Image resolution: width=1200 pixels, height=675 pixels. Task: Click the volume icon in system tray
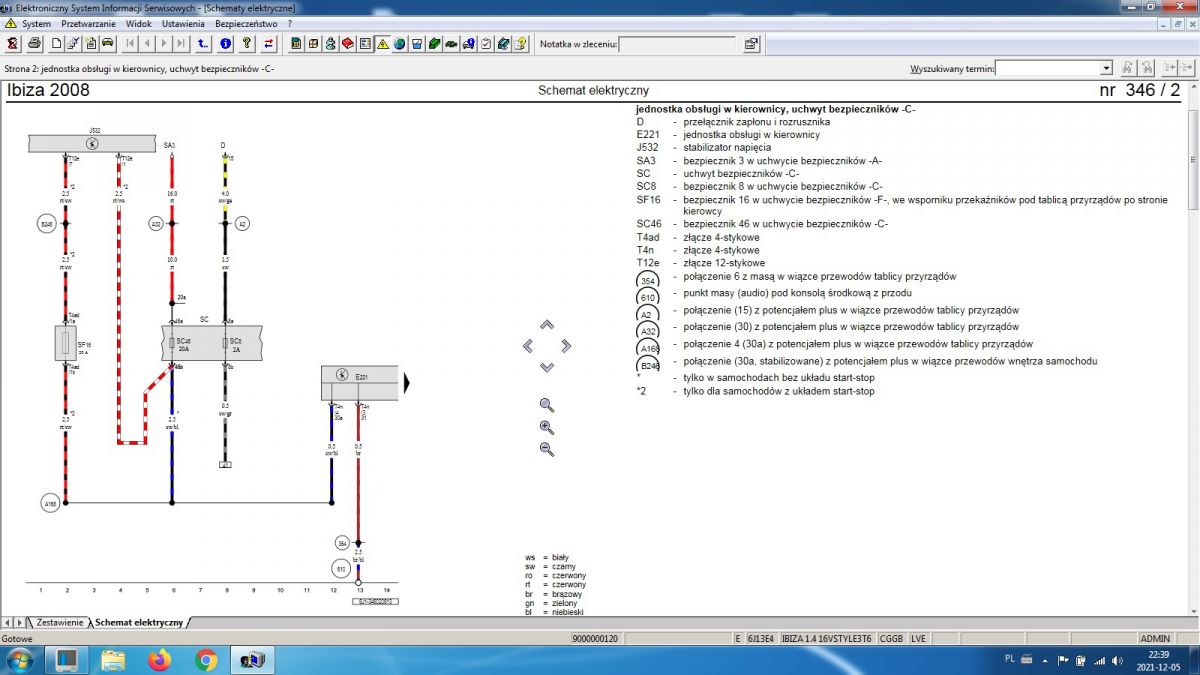(x=1119, y=660)
